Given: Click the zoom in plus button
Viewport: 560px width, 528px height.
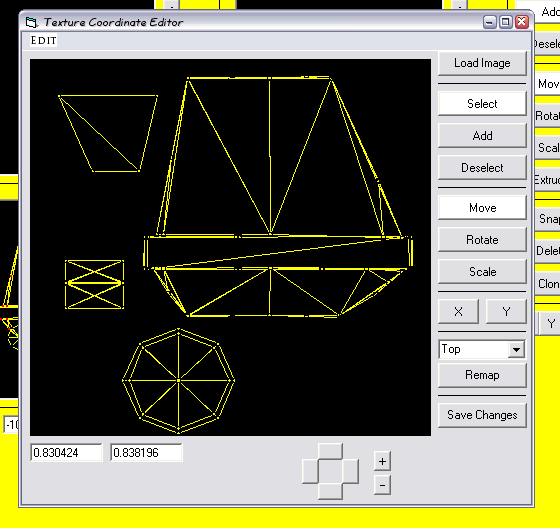Looking at the screenshot, I should [382, 461].
